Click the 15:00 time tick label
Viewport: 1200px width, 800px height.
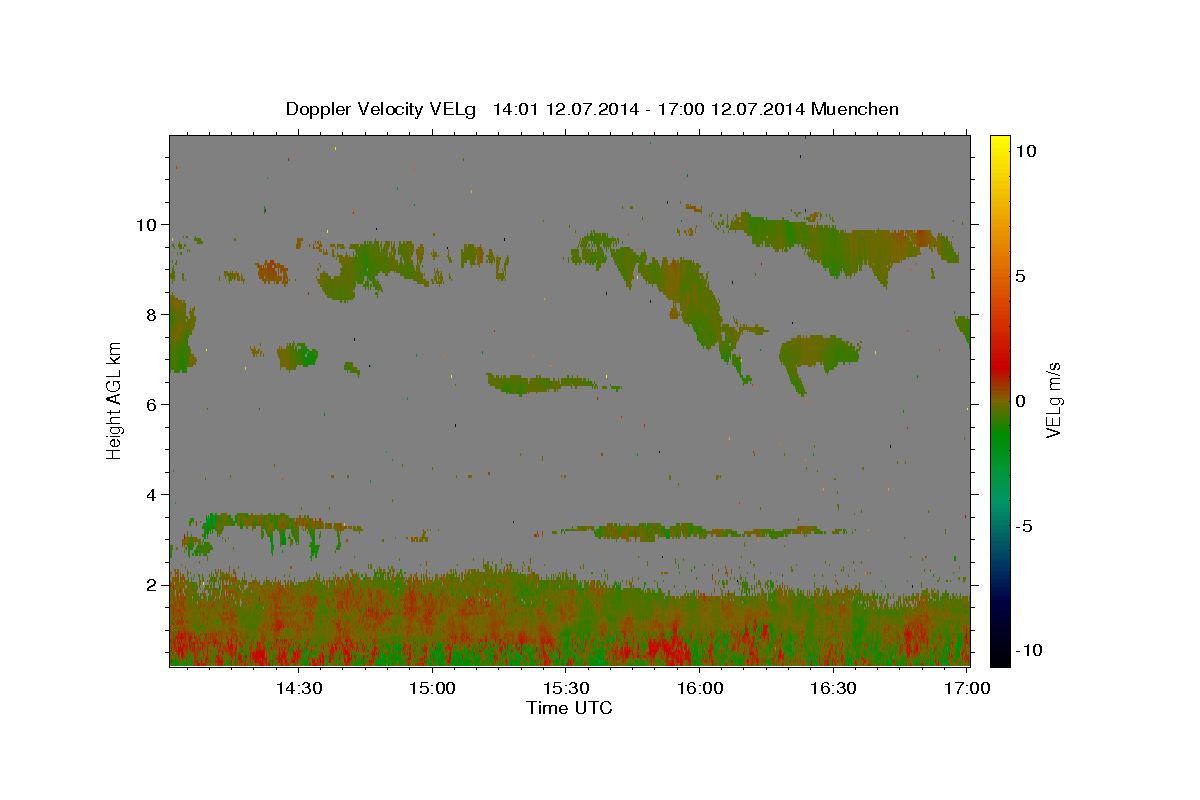432,688
